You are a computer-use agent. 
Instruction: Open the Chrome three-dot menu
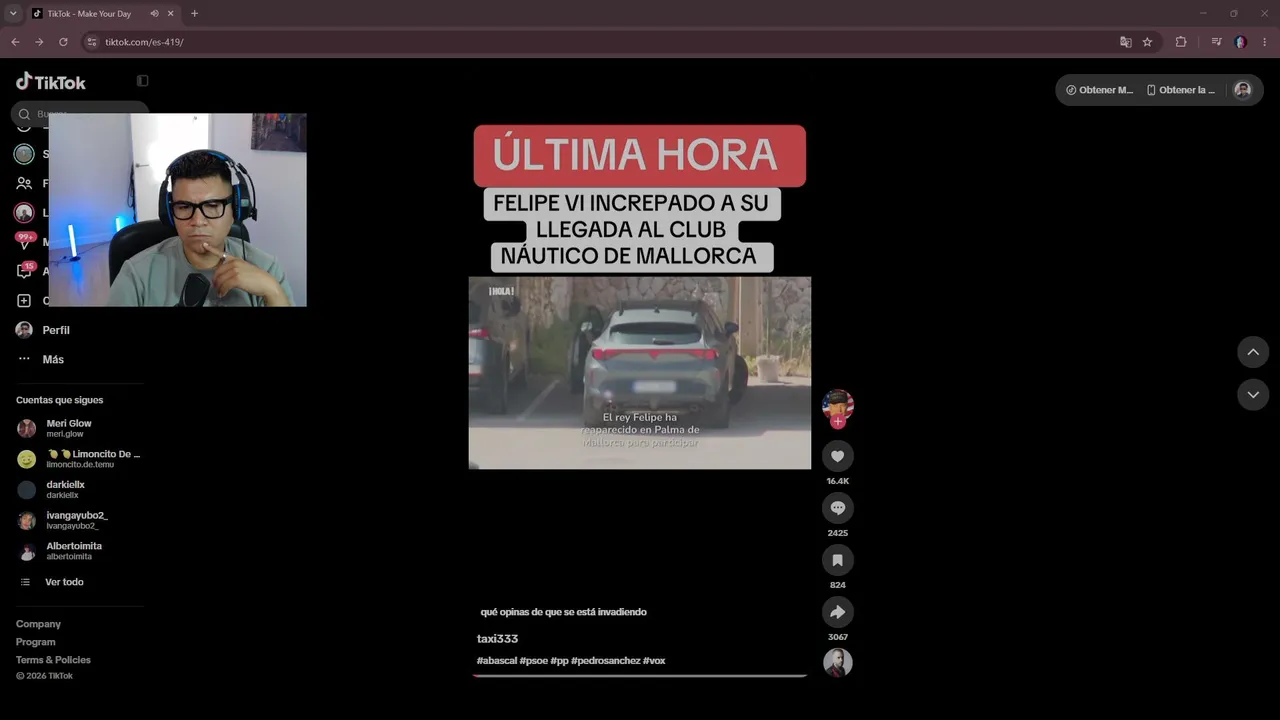click(x=1265, y=42)
